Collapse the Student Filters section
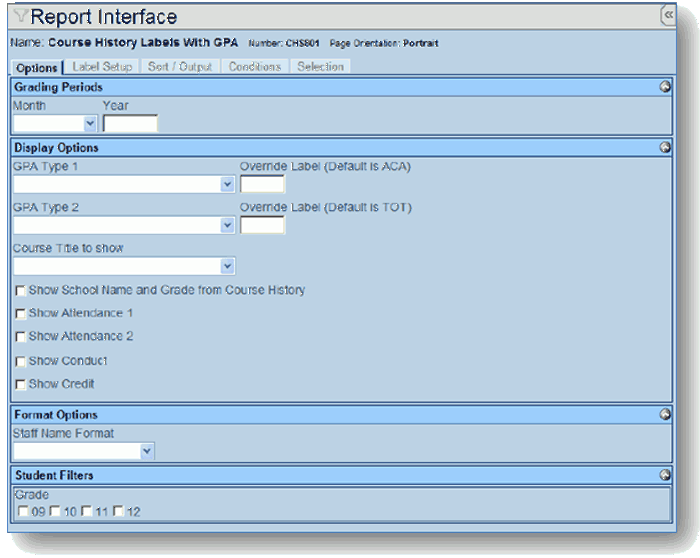The width and height of the screenshot is (700, 558). coord(665,475)
